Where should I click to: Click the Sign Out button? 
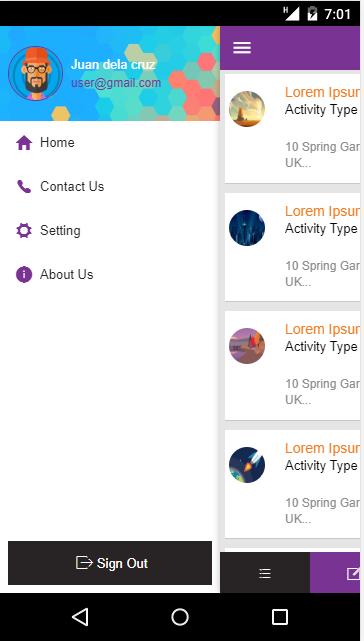click(x=110, y=563)
